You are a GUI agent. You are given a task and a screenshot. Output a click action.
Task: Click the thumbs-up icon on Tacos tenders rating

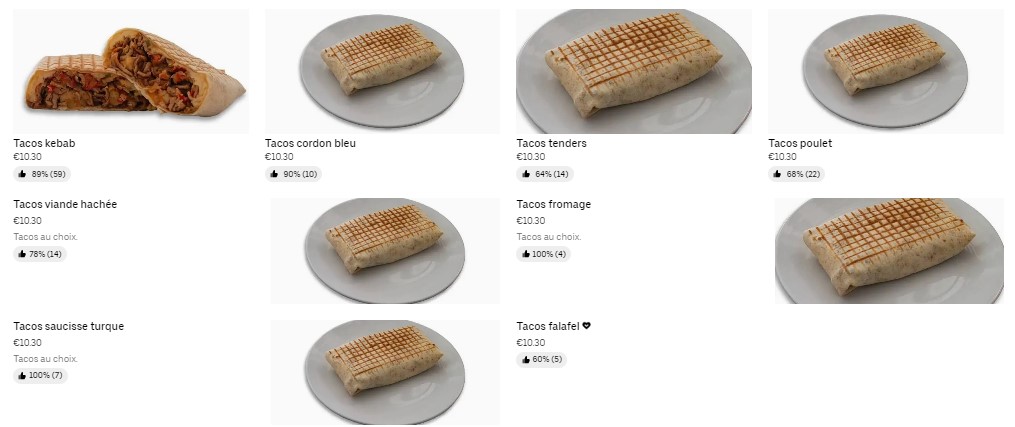(x=526, y=174)
